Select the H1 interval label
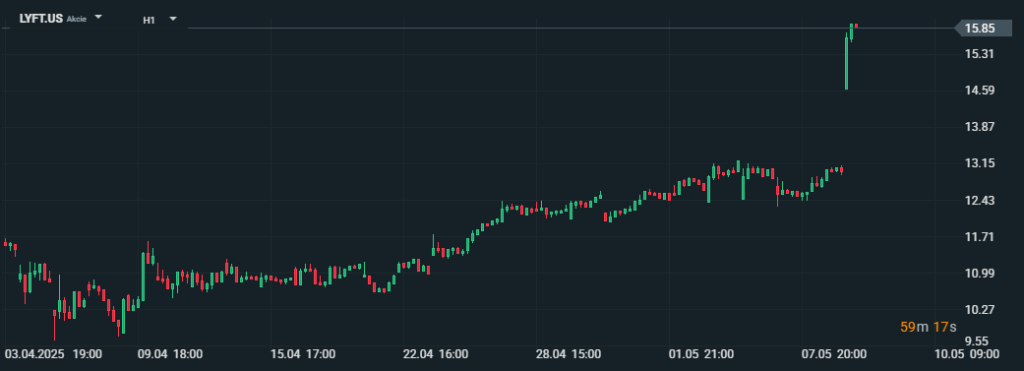The image size is (1024, 371). [148, 20]
